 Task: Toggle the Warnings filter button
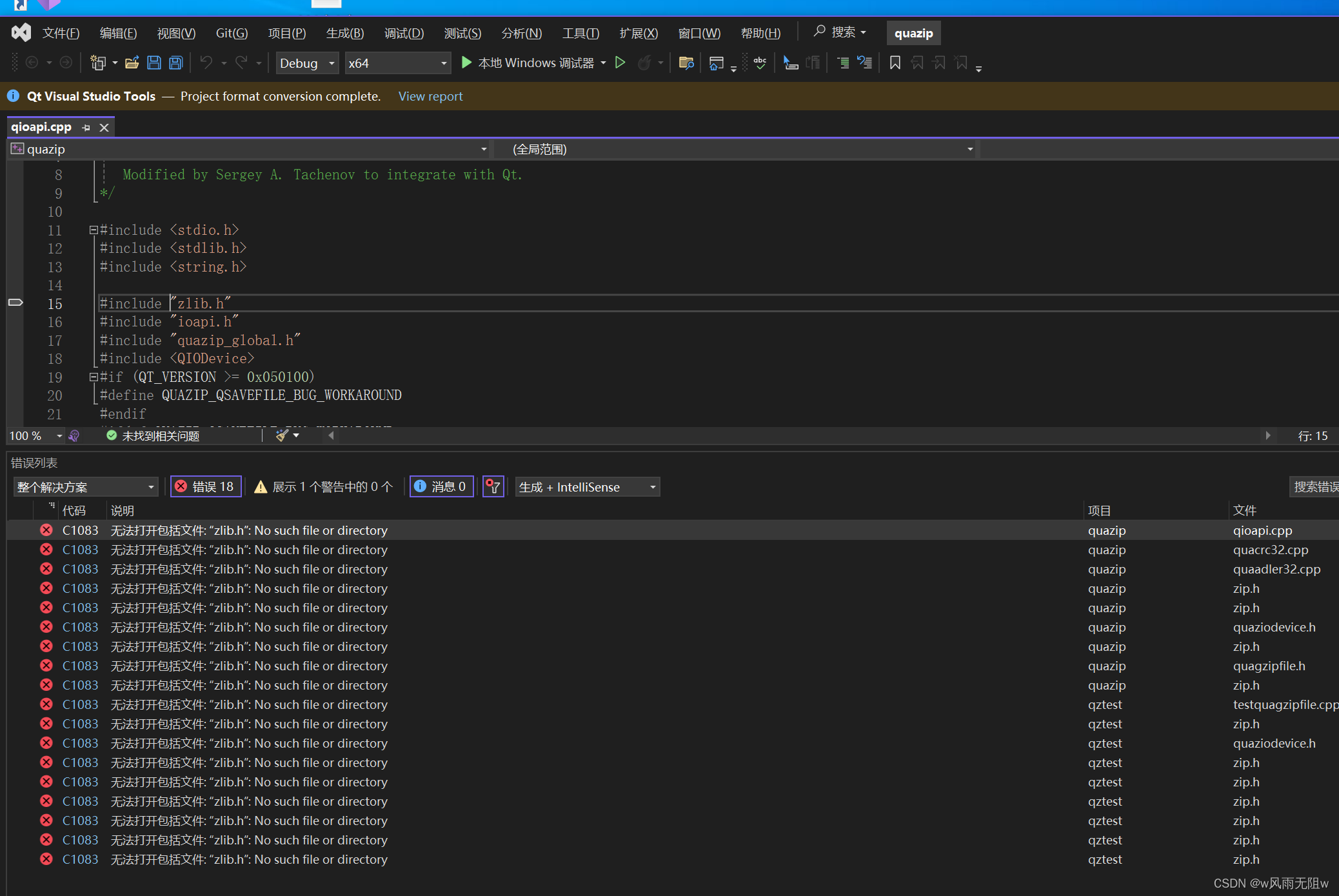tap(324, 486)
